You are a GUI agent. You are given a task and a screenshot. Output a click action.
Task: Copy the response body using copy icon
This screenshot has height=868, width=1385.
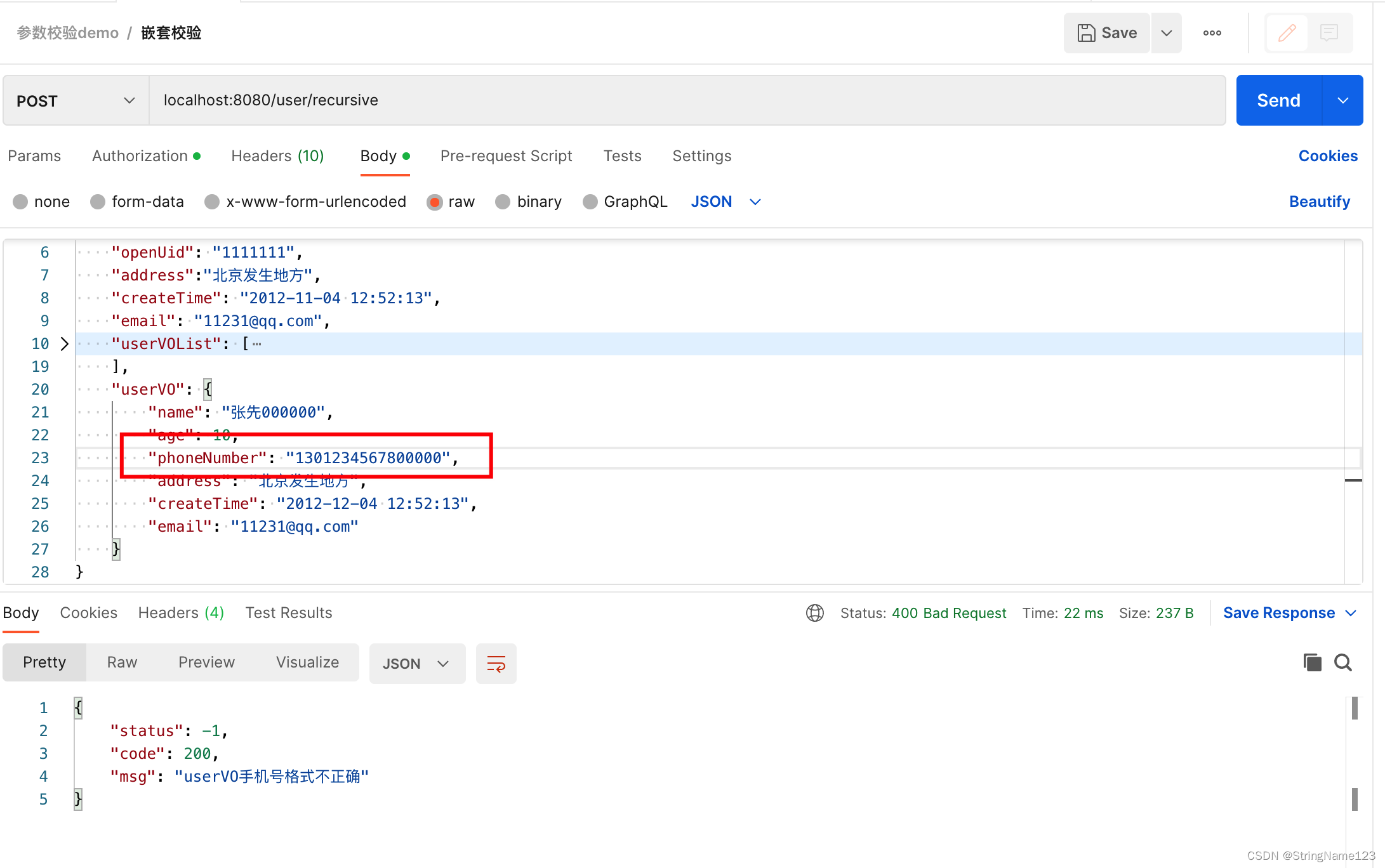tap(1312, 662)
